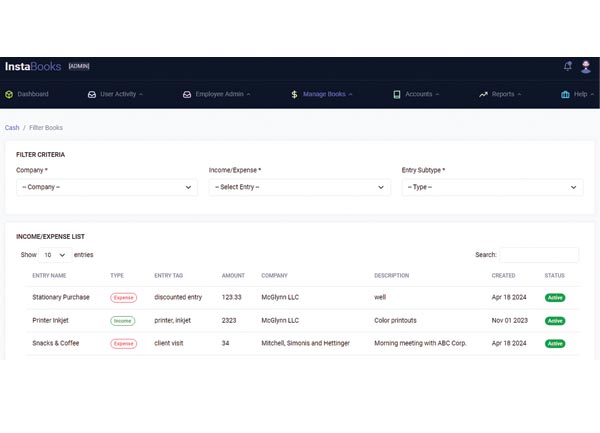Open the user profile avatar
Image resolution: width=600 pixels, height=433 pixels.
586,67
